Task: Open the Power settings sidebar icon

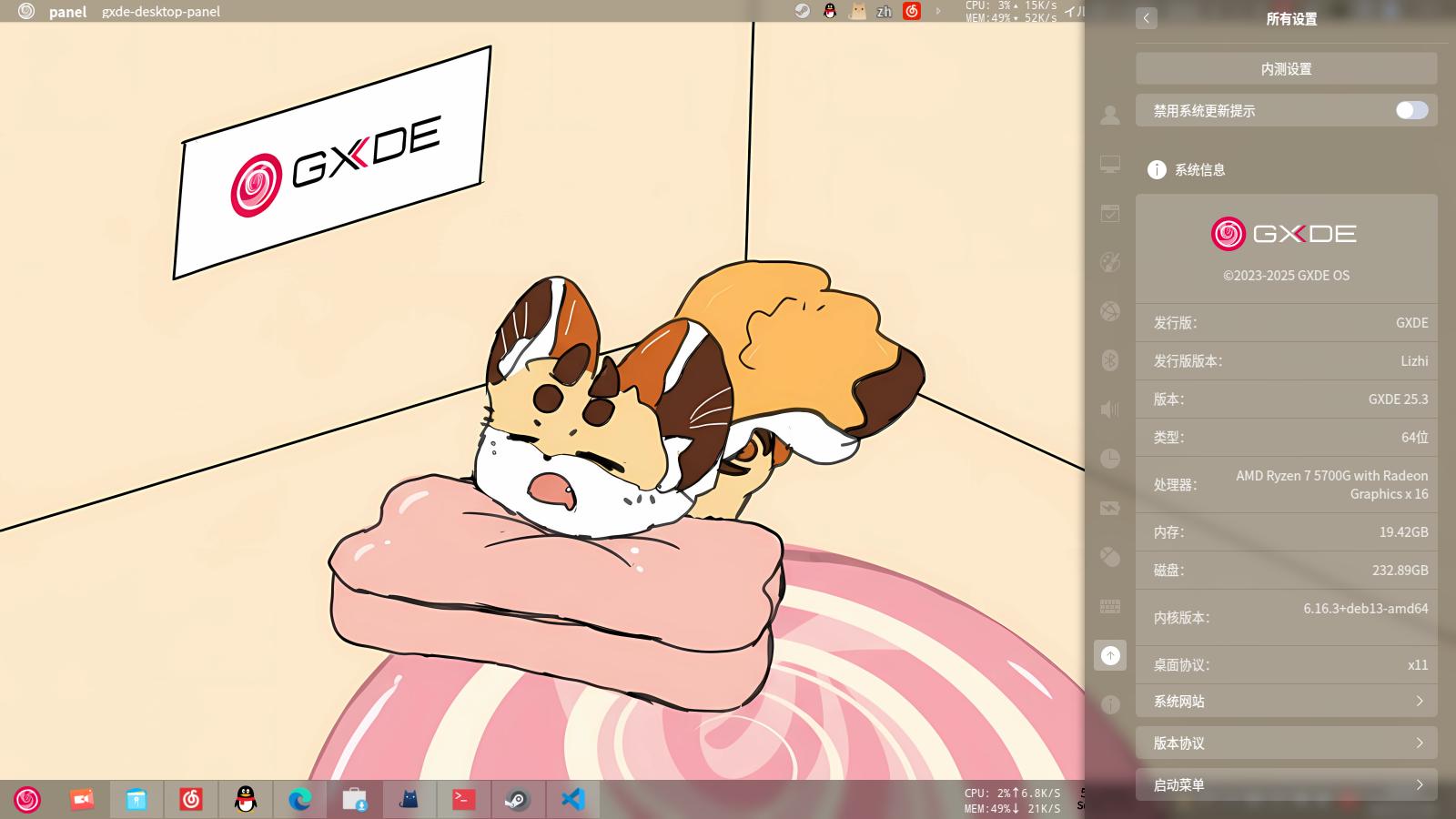Action: tap(1110, 508)
